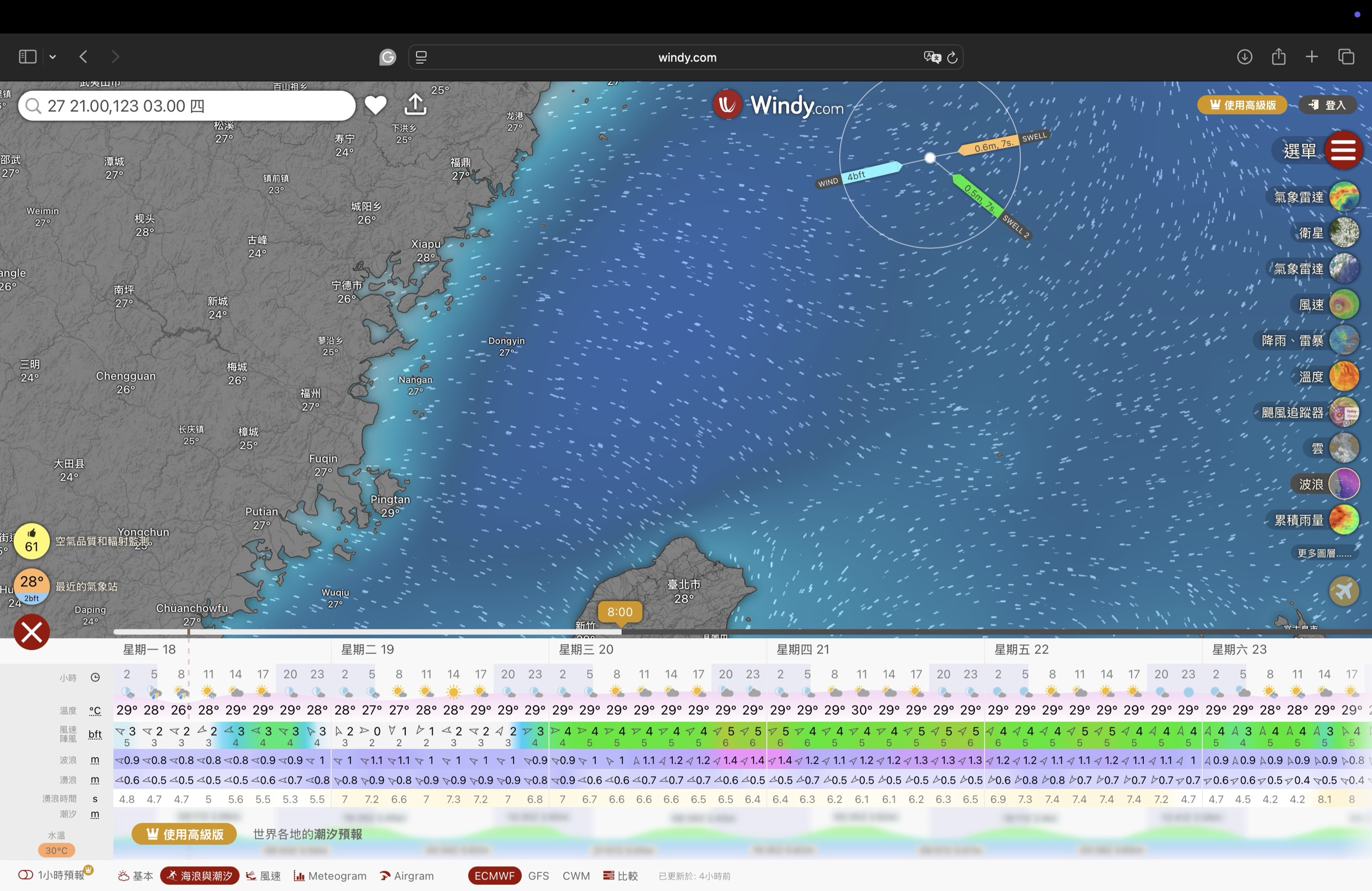Image resolution: width=1372 pixels, height=891 pixels.
Task: Open the red hamburger menu button
Action: pos(1343,150)
